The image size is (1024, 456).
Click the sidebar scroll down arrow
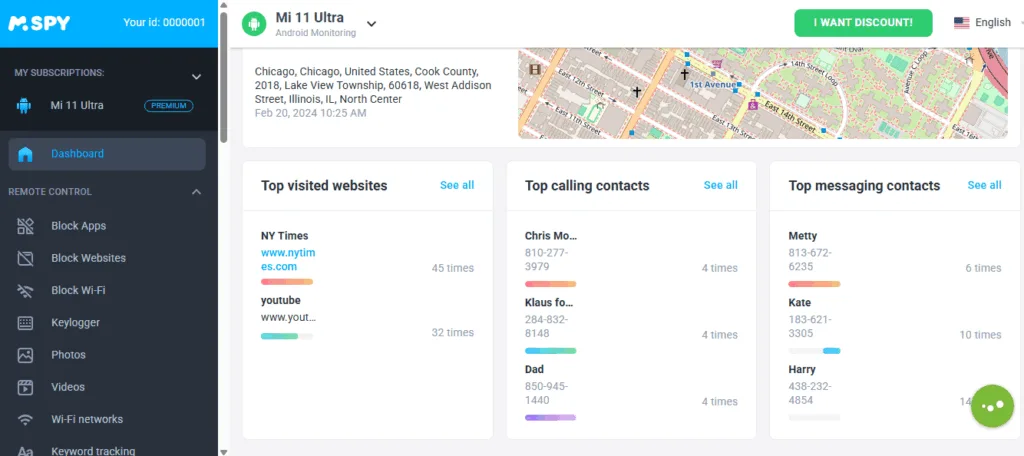[224, 451]
